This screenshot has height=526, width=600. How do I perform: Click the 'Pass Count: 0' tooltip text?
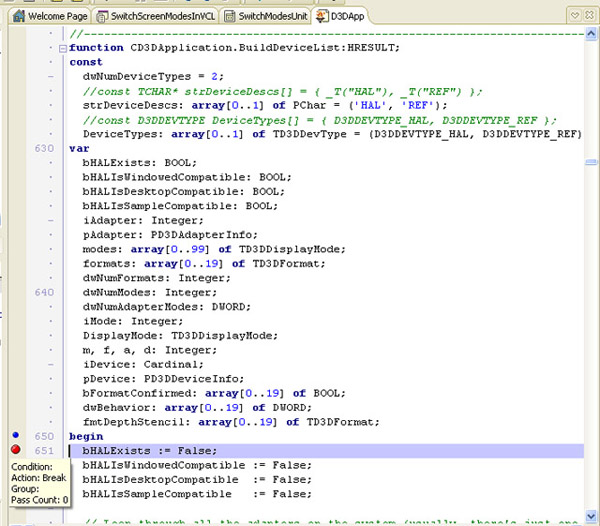[40, 500]
